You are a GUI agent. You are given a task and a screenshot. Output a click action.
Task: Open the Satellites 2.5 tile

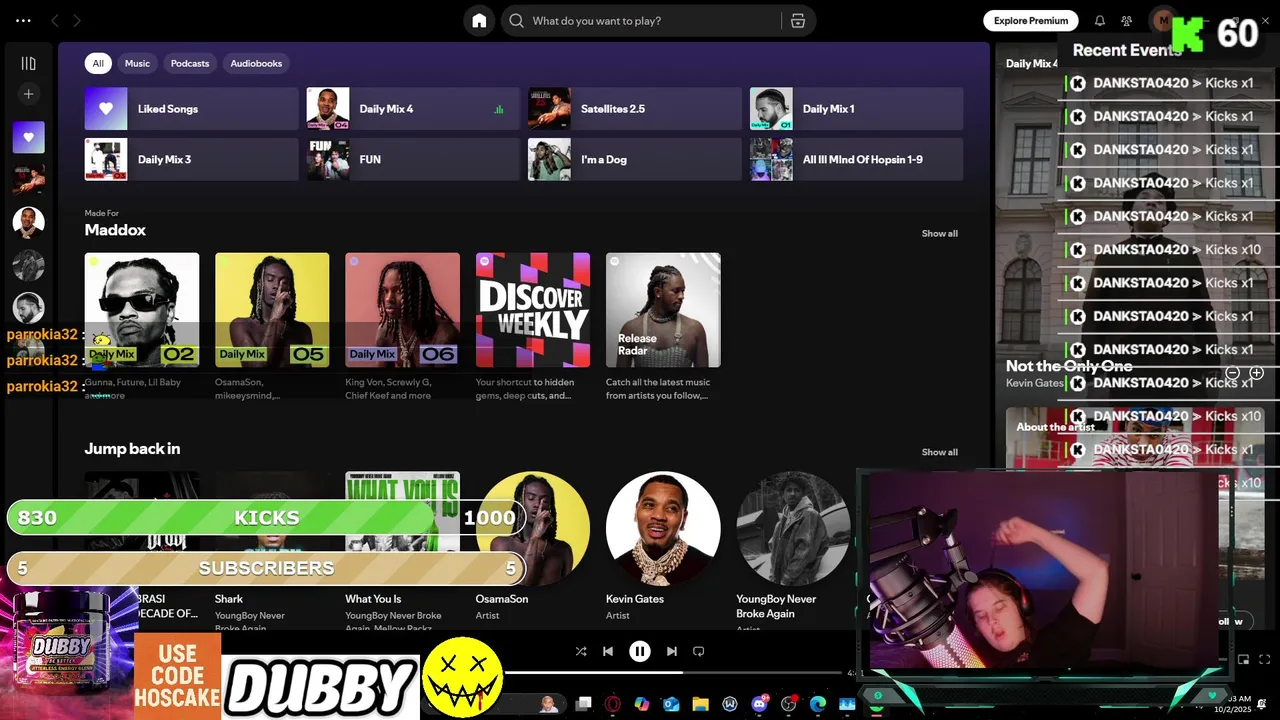634,109
